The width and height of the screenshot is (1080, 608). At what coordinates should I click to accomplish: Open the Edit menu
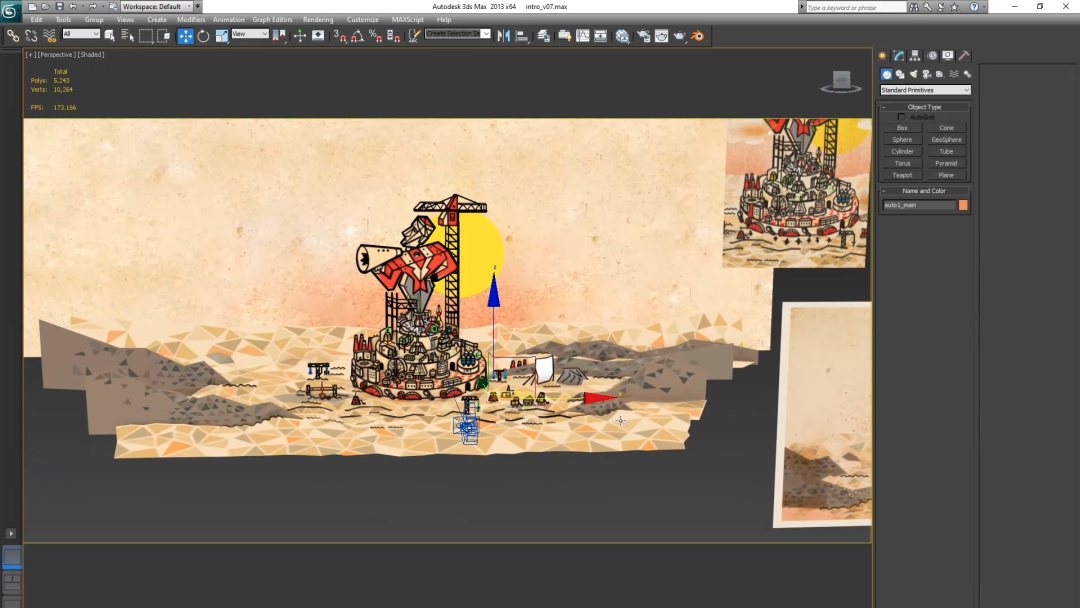(x=37, y=19)
